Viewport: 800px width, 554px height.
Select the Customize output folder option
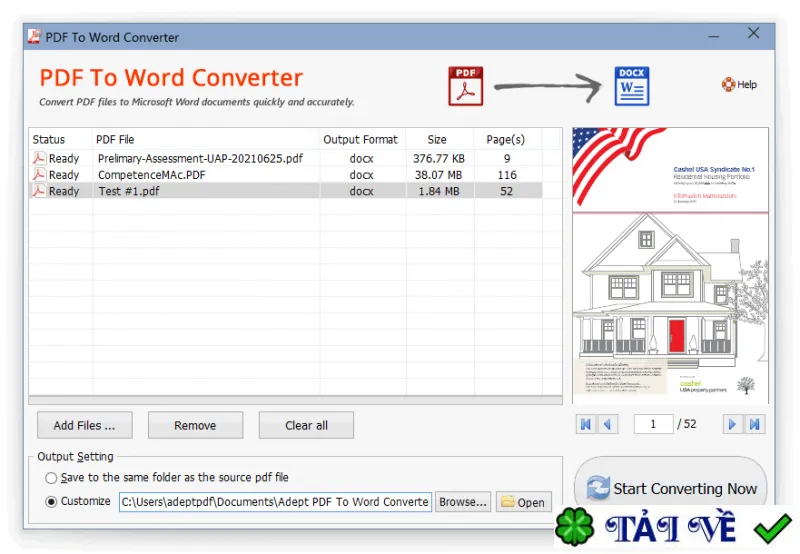51,501
